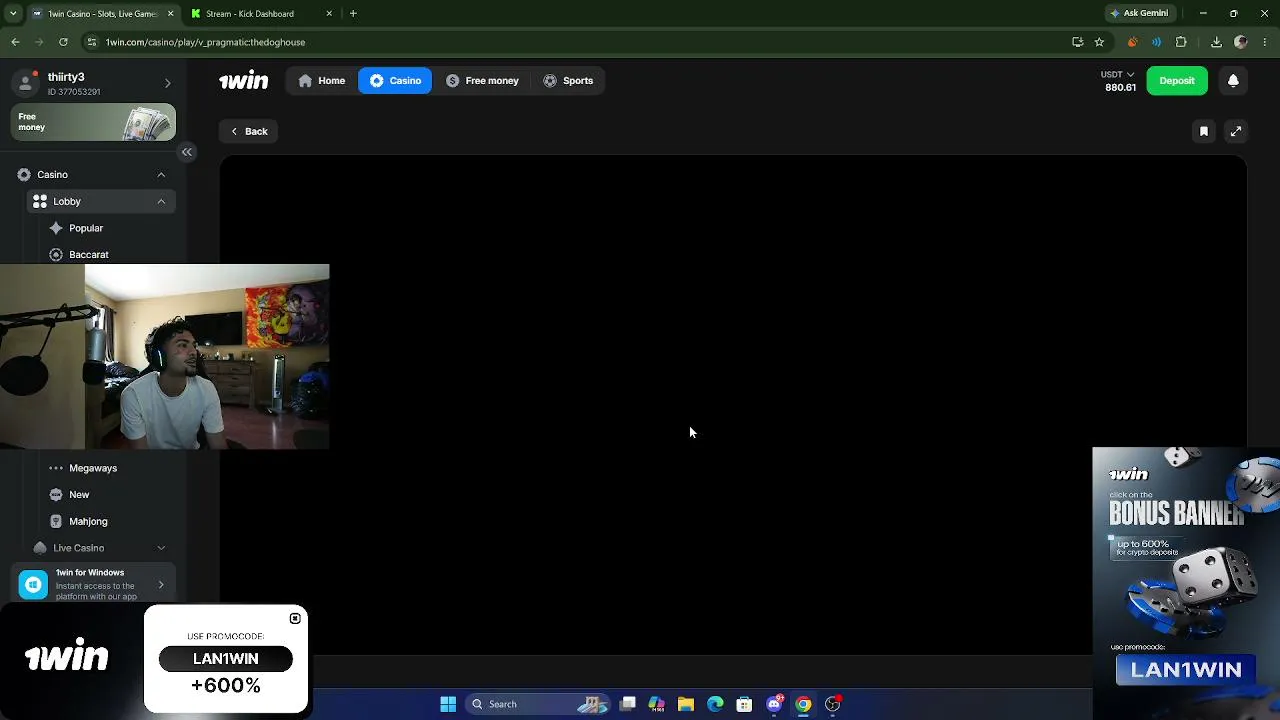Close the Stream - Kick Dashboard tab
This screenshot has width=1280, height=720.
[x=329, y=14]
